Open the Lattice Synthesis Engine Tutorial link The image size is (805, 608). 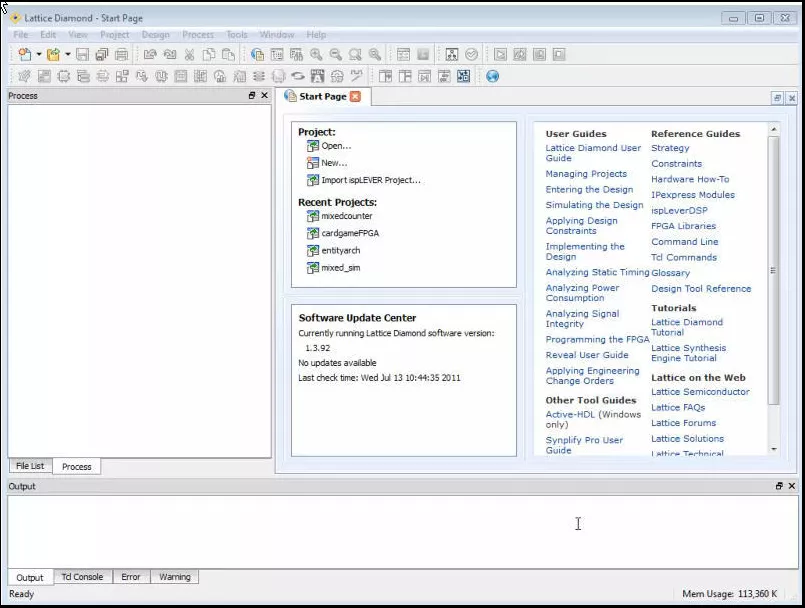click(x=688, y=353)
